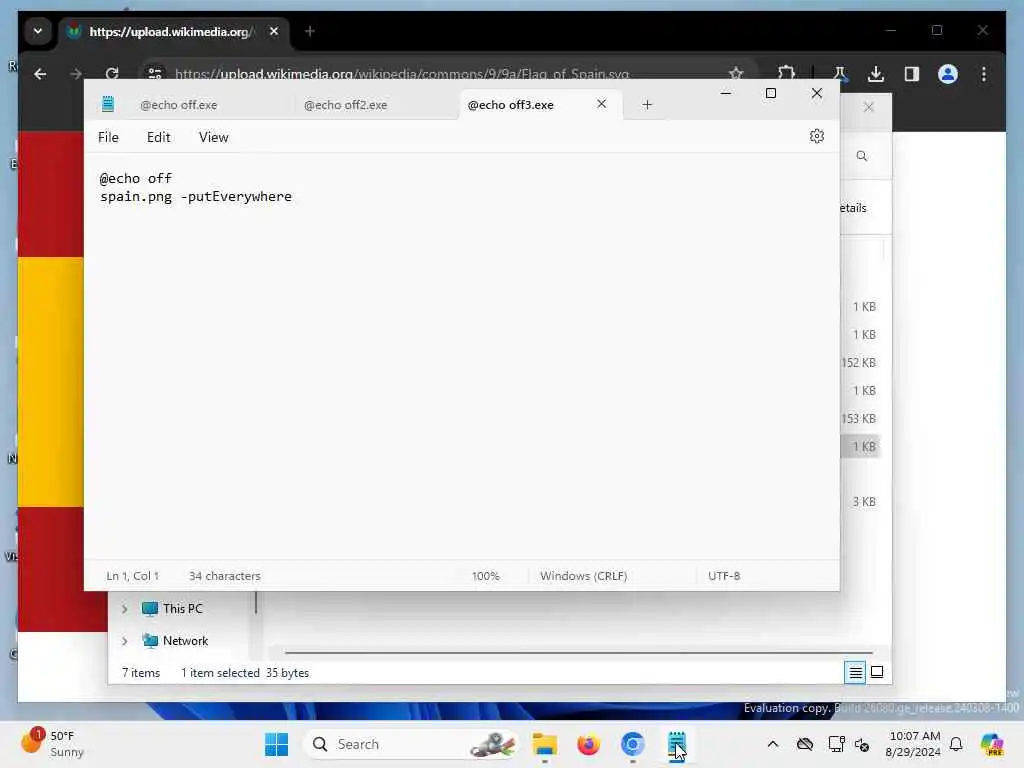
Task: Click the muted volume tray icon
Action: tap(862, 744)
